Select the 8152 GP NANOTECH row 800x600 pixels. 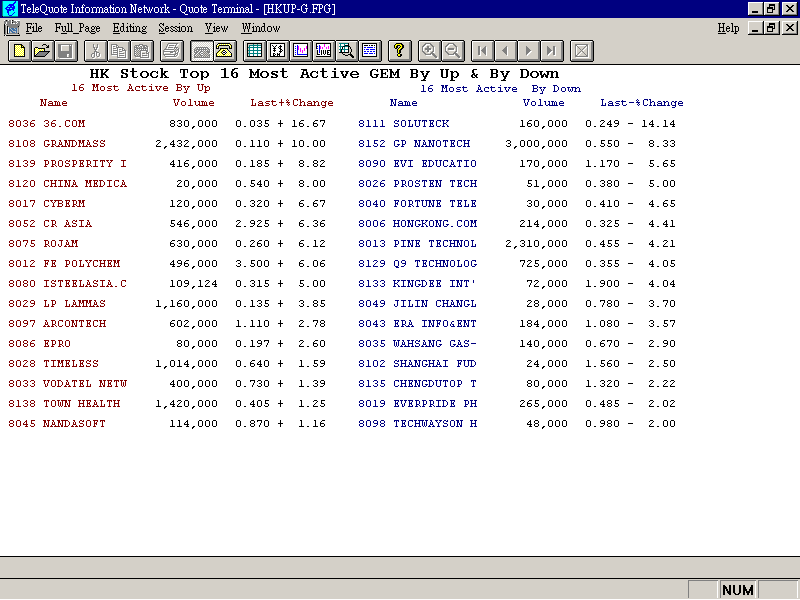(517, 143)
